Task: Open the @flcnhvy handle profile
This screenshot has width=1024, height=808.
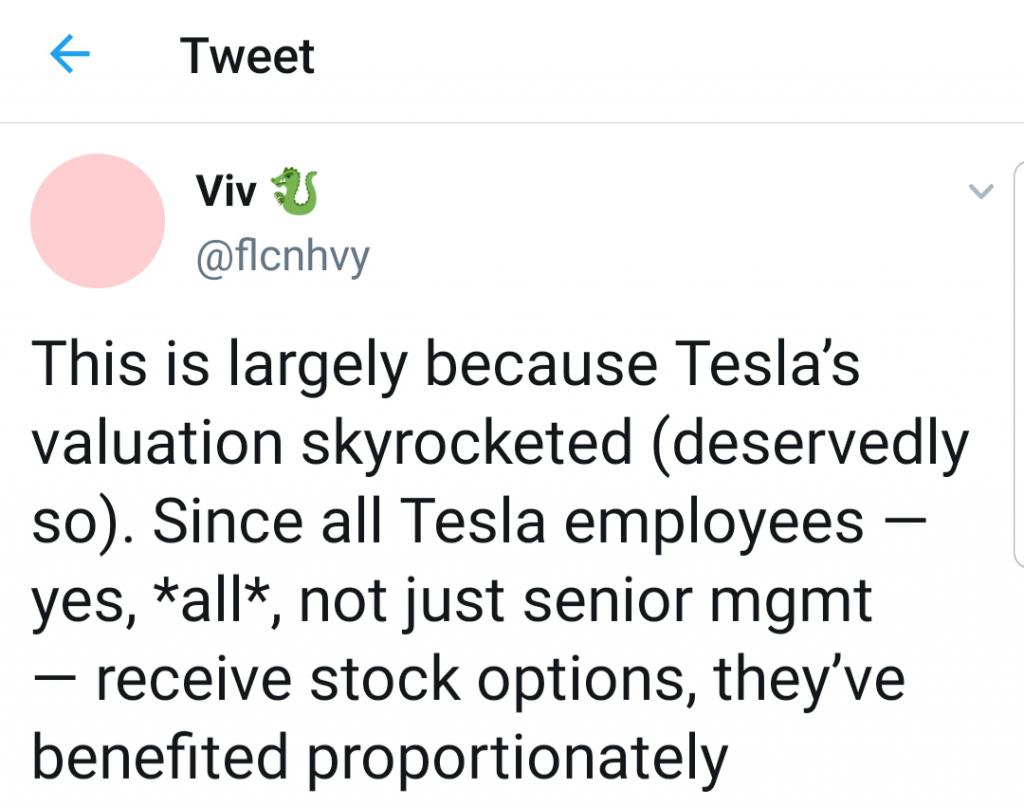Action: pyautogui.click(x=283, y=257)
